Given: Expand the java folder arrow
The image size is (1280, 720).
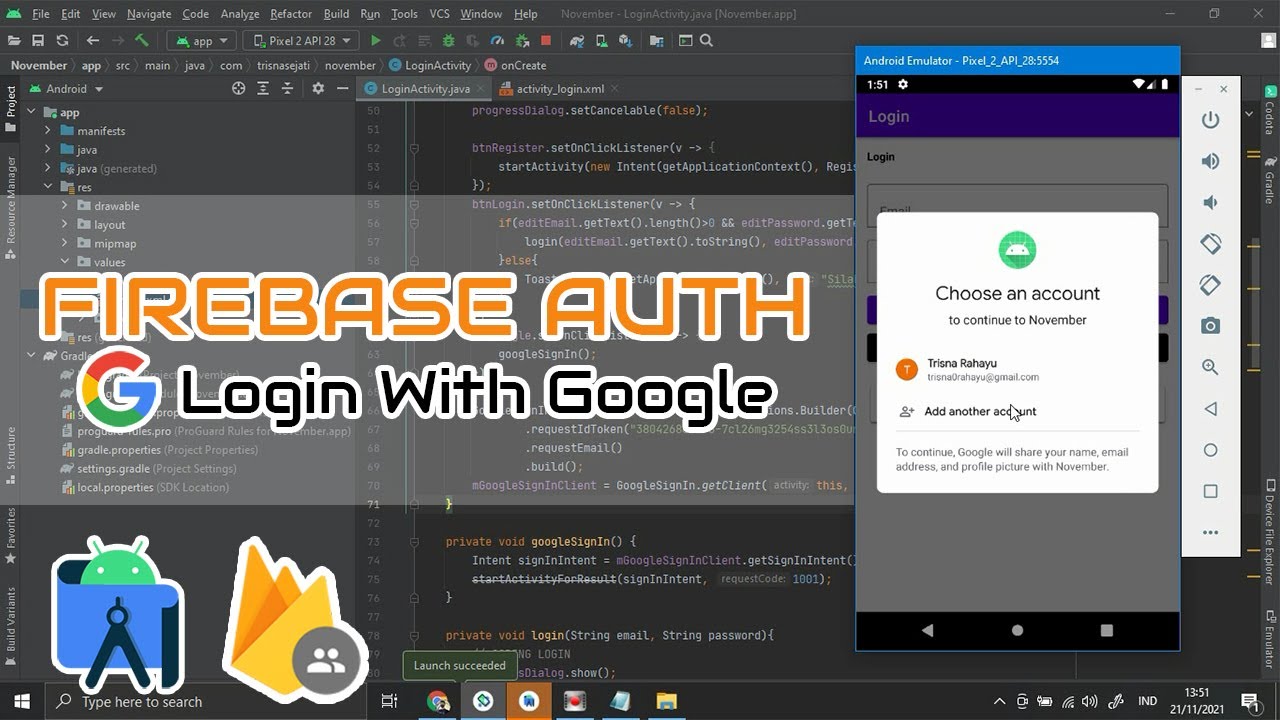Looking at the screenshot, I should click(47, 150).
